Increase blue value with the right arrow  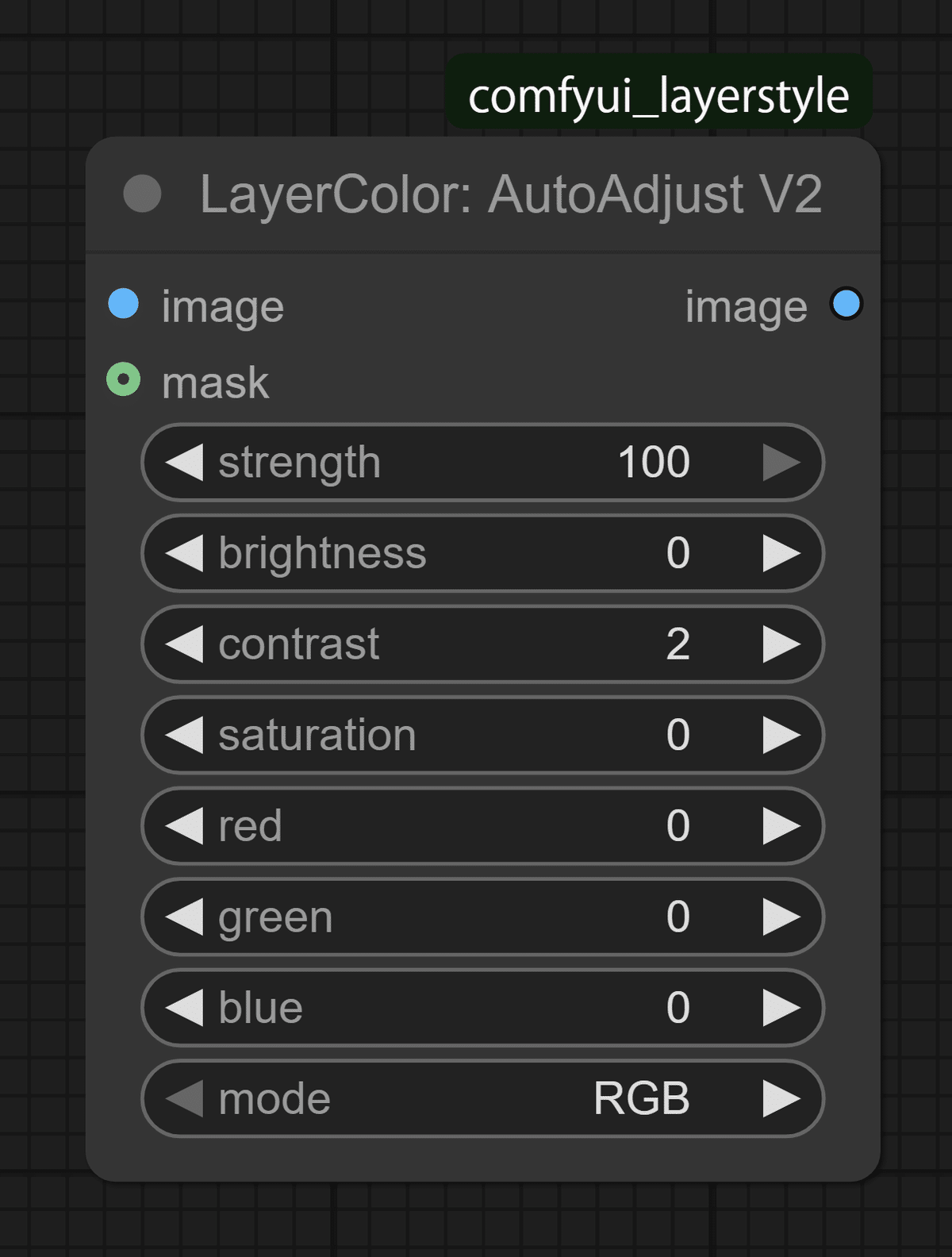[x=781, y=1008]
